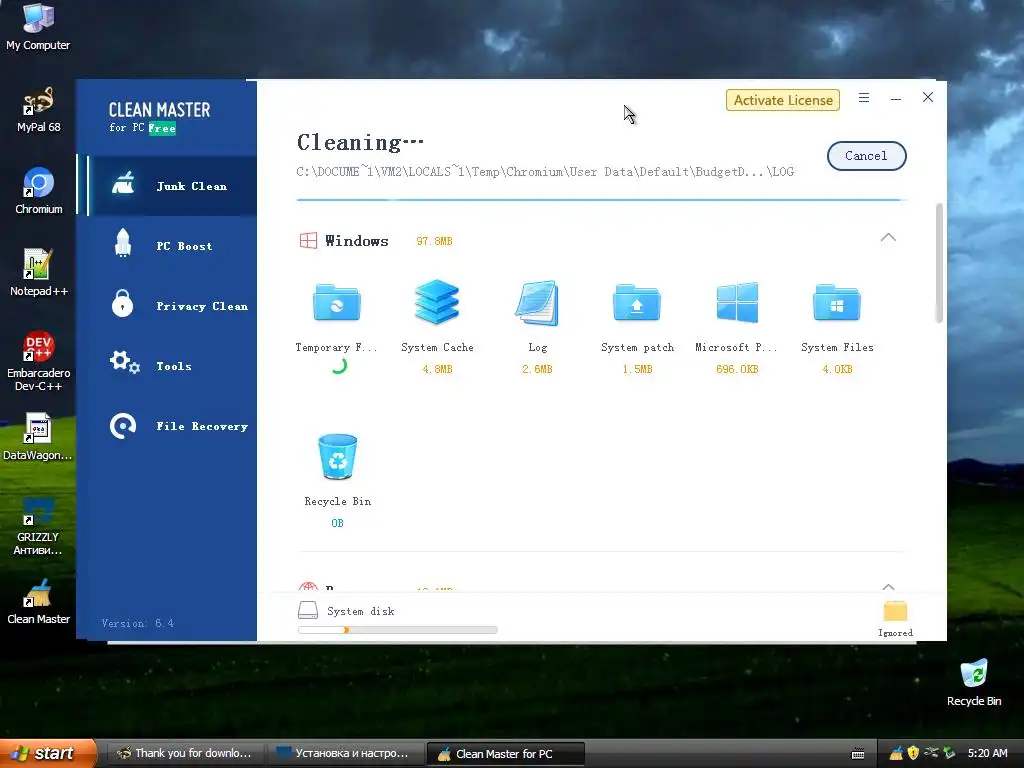The height and width of the screenshot is (768, 1024).
Task: Open the Tools section
Action: 172,366
